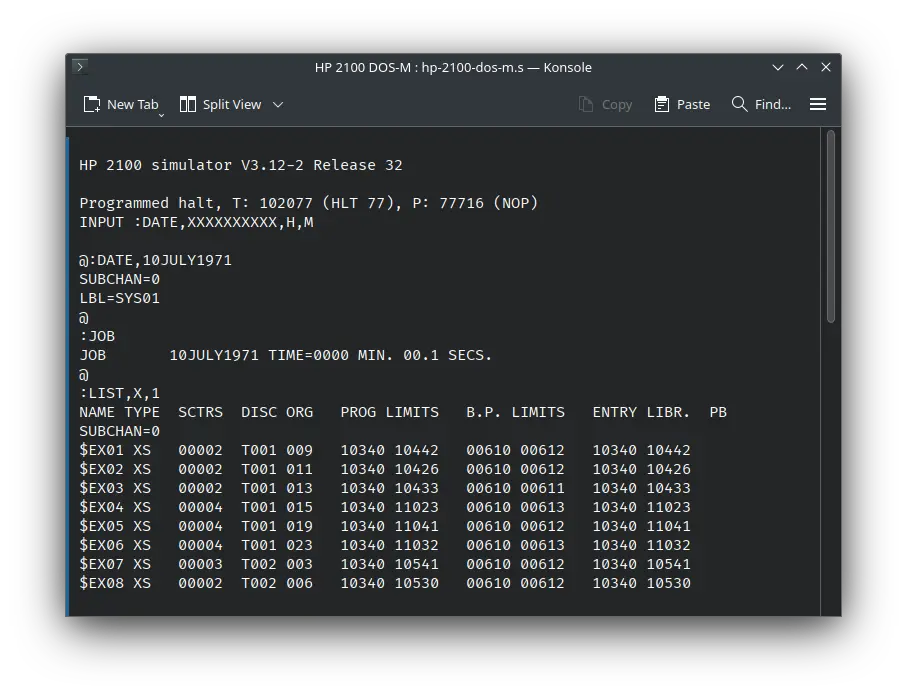
Task: Enable Copy for selected terminal text
Action: [605, 103]
